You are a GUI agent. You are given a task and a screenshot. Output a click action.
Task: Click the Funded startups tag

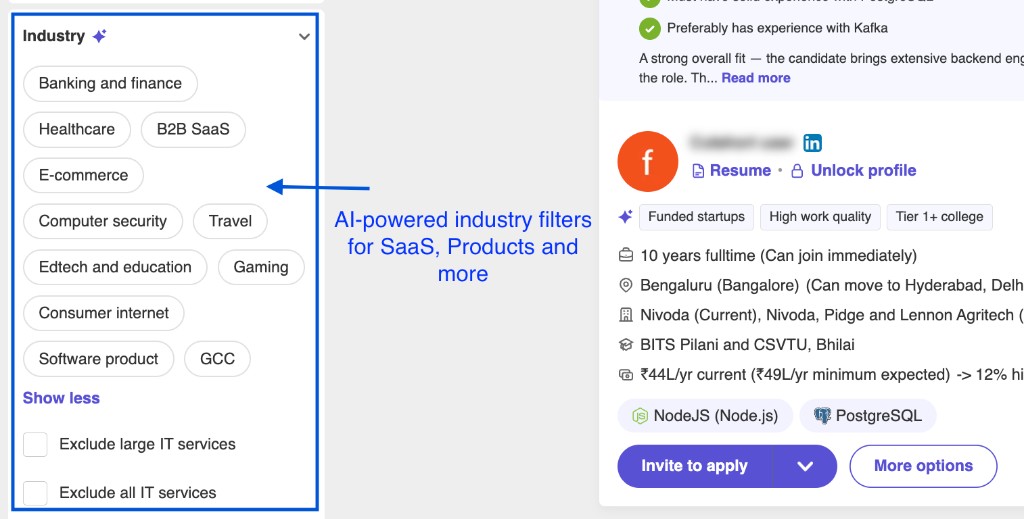coord(696,217)
